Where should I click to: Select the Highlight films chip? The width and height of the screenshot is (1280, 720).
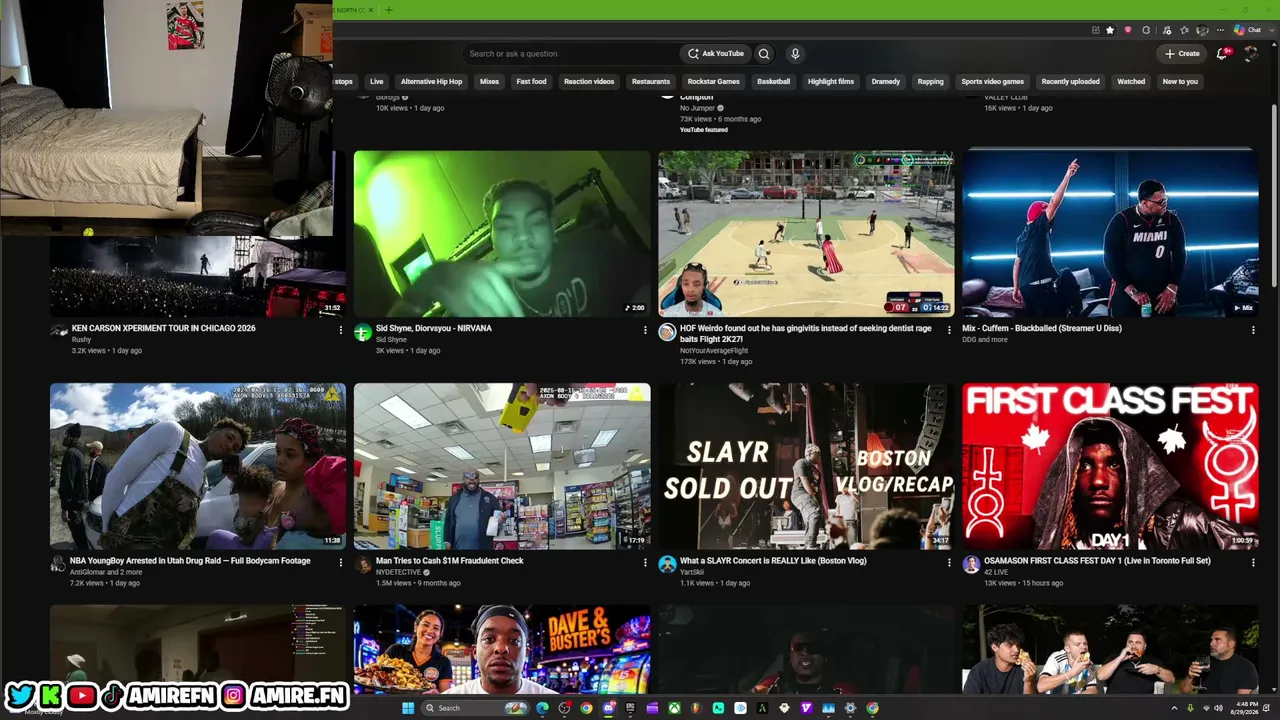click(x=831, y=82)
